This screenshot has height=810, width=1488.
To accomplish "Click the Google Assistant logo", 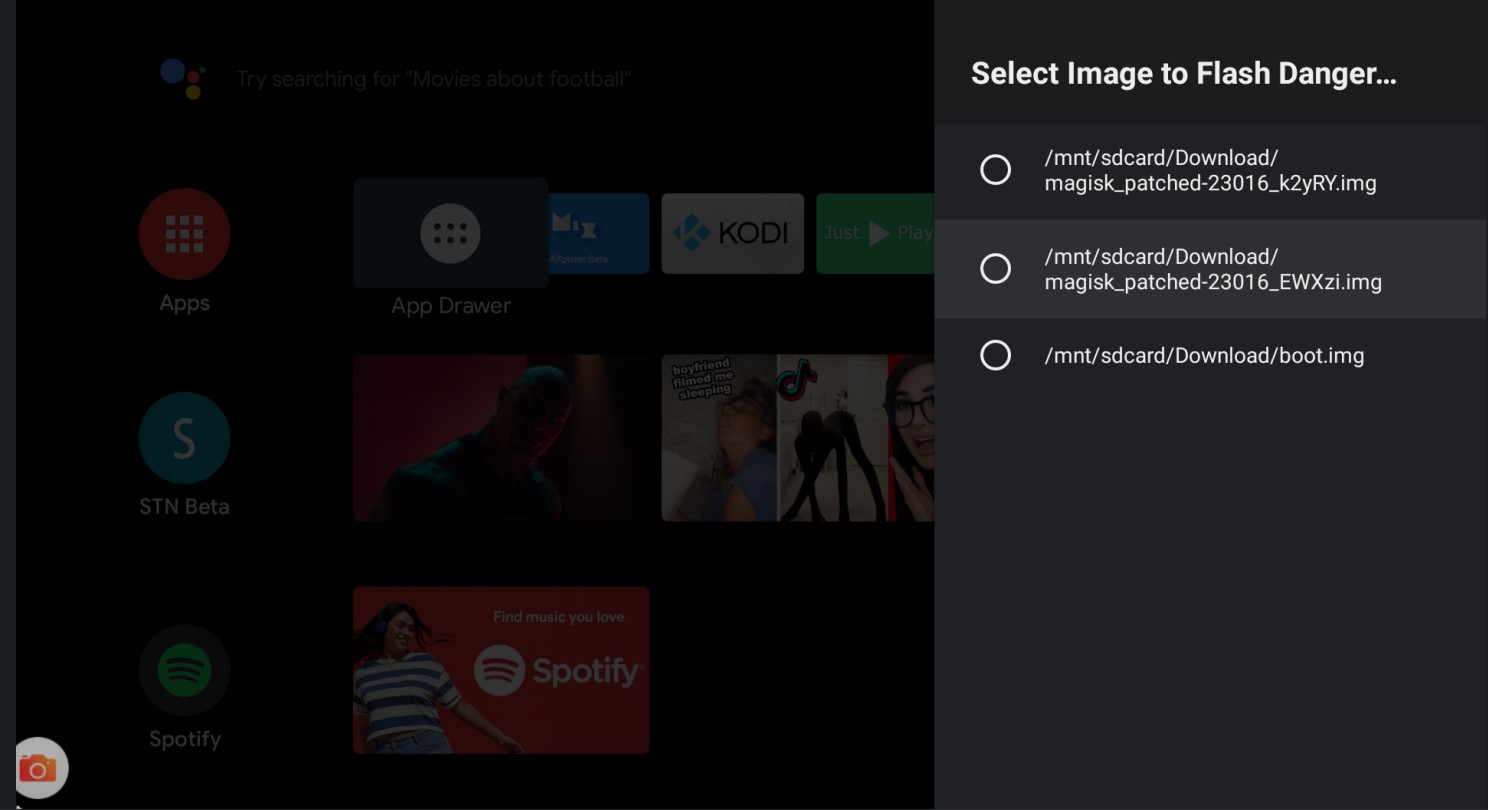I will [x=183, y=78].
